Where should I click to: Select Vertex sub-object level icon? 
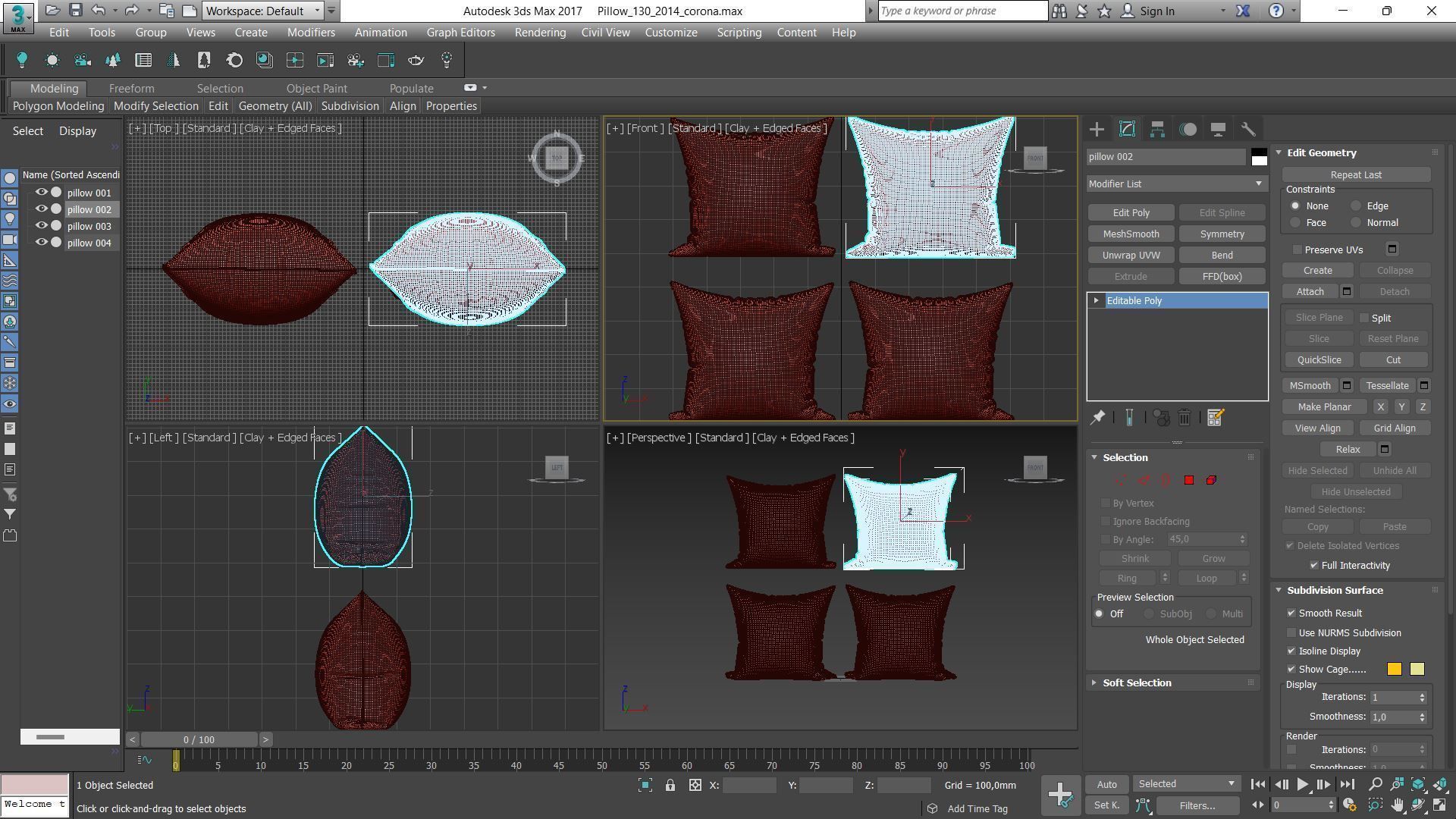(1120, 480)
